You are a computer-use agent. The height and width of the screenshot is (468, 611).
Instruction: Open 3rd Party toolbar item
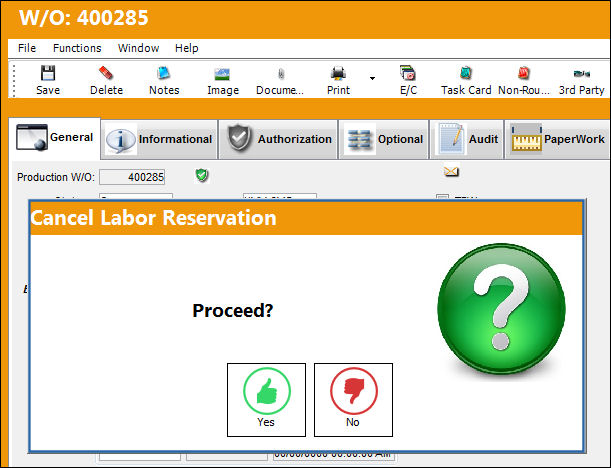click(581, 80)
